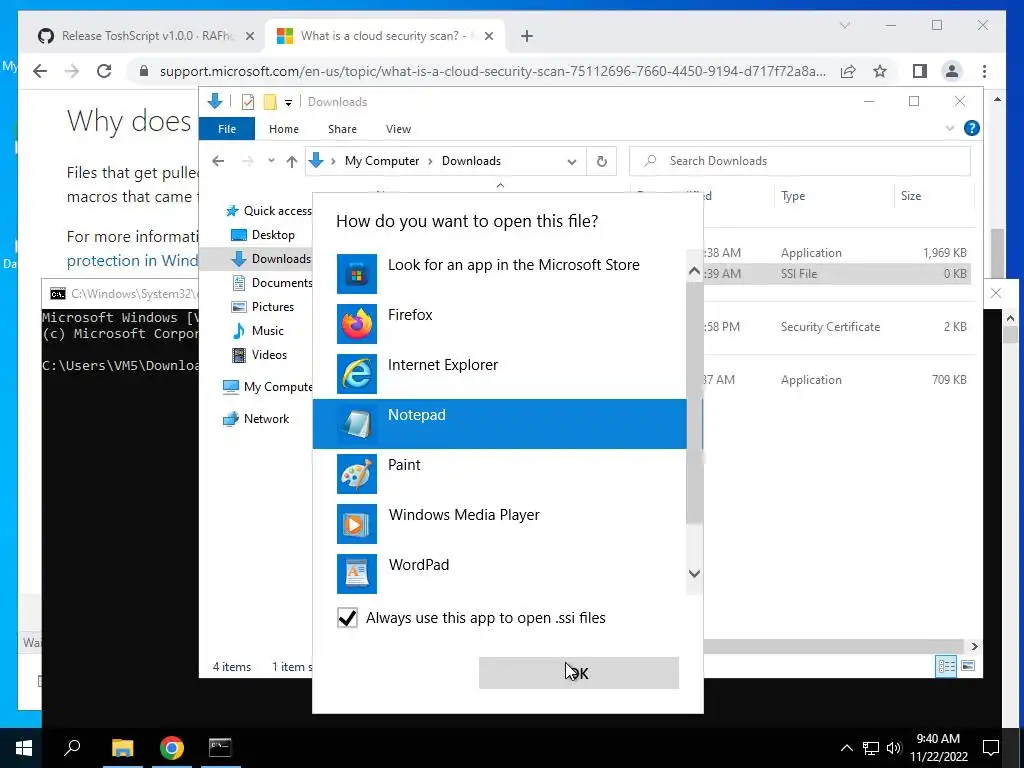Click My Computer in the address breadcrumb
Viewport: 1024px width, 768px height.
(382, 161)
